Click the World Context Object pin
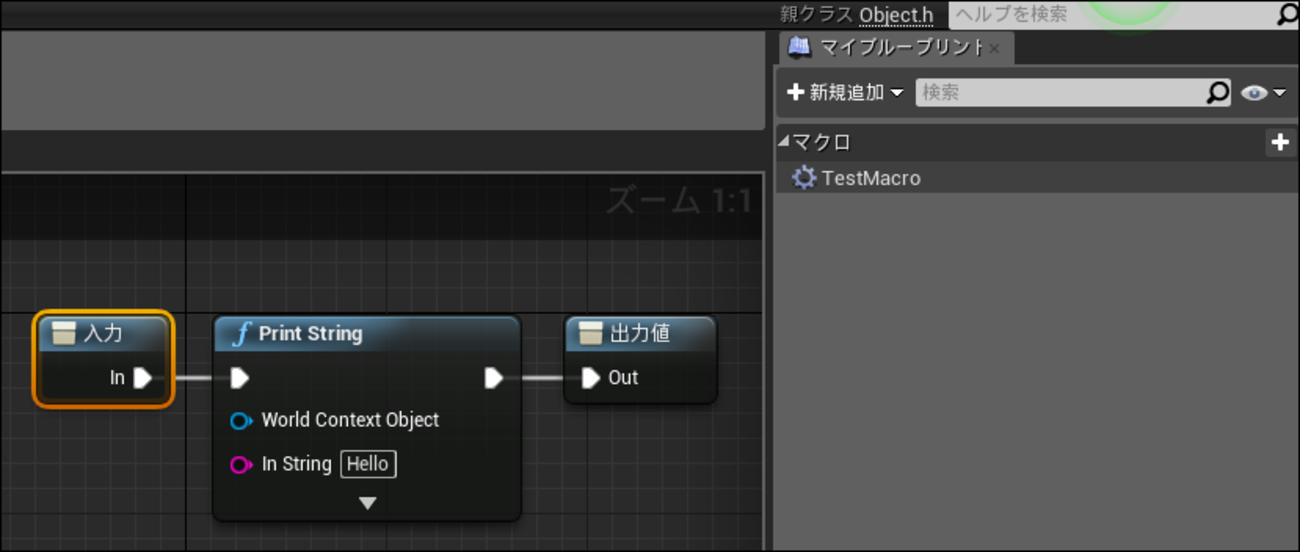The image size is (1300, 552). (241, 421)
